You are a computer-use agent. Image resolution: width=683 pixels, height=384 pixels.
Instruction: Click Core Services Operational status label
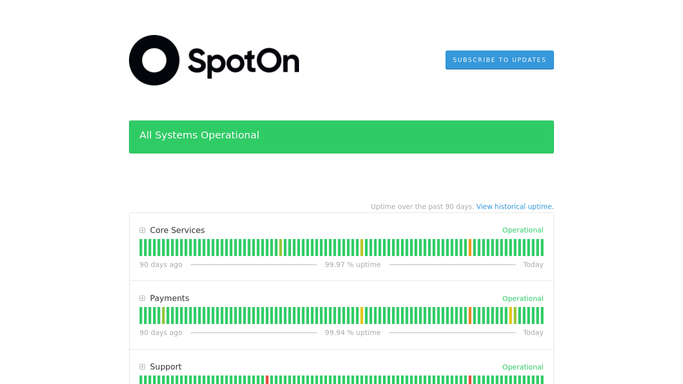coord(523,230)
